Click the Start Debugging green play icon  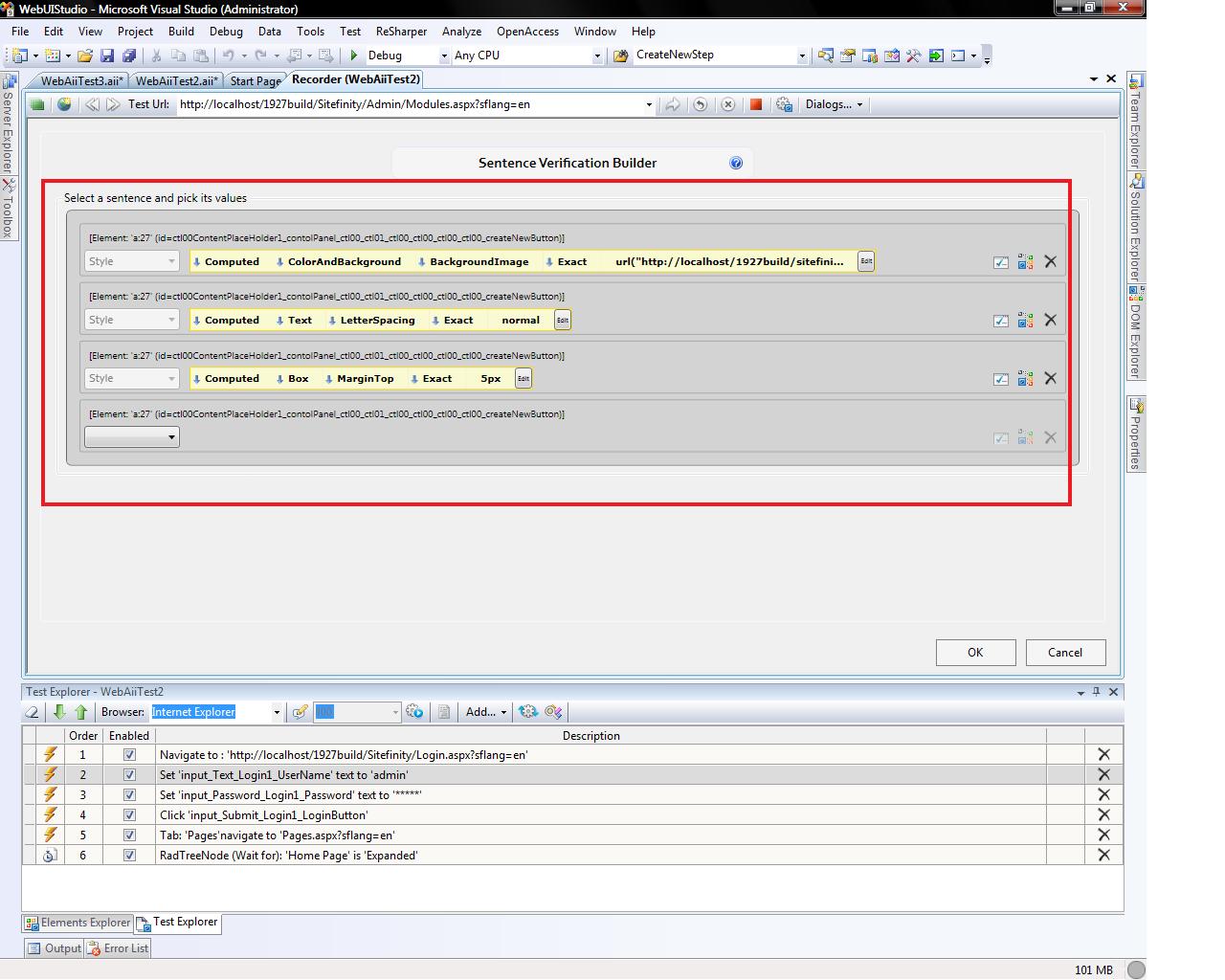(x=354, y=56)
